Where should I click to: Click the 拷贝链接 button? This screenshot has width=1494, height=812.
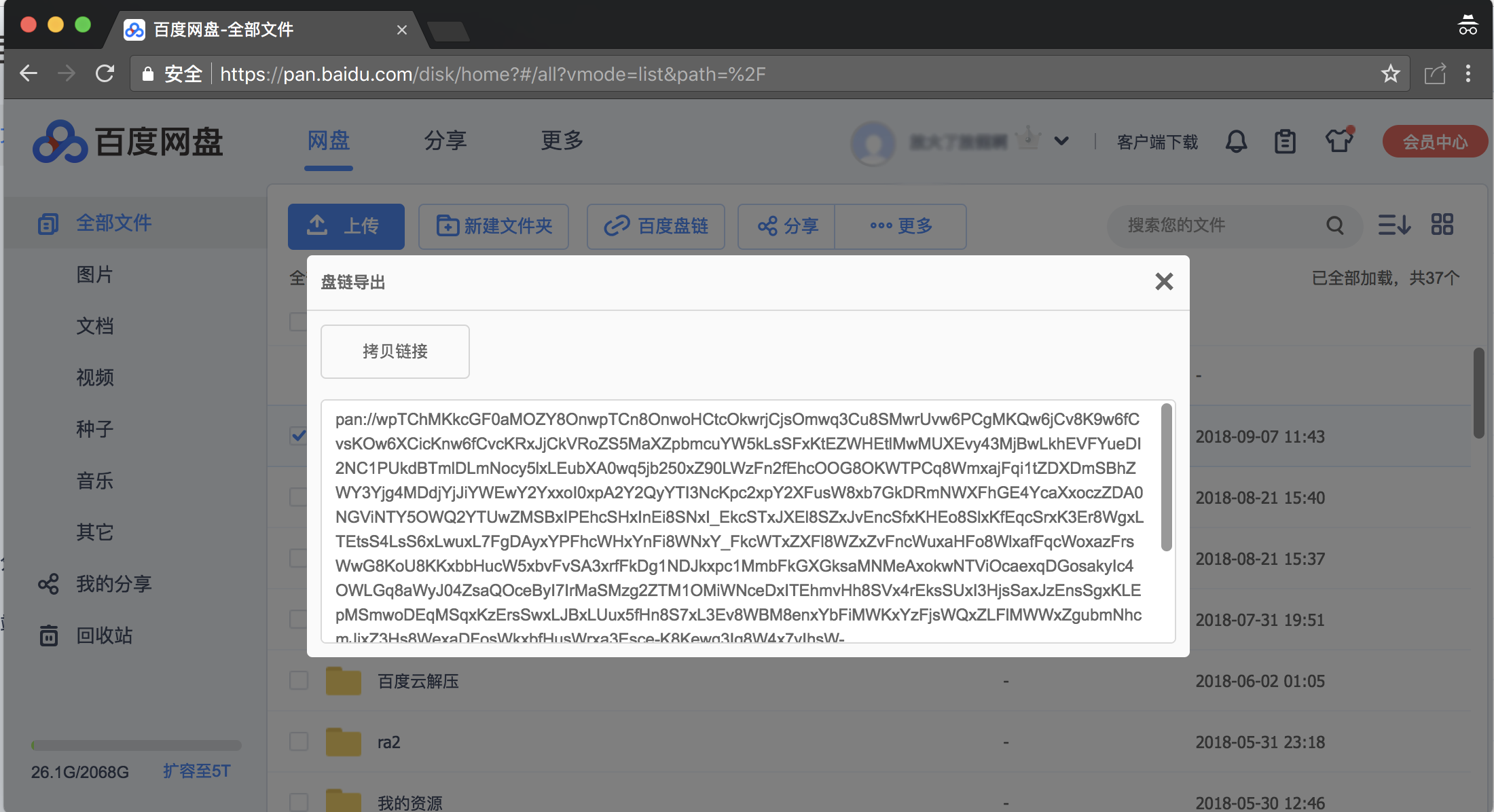tap(395, 351)
